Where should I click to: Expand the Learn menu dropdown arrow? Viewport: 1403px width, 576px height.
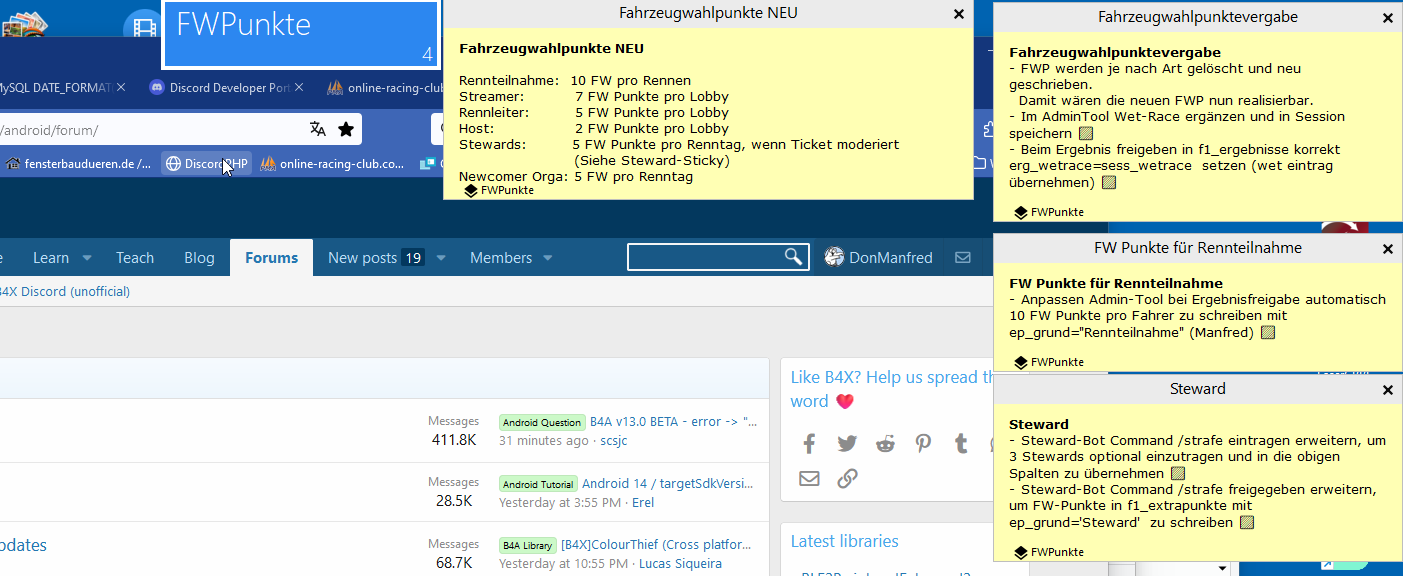point(87,258)
